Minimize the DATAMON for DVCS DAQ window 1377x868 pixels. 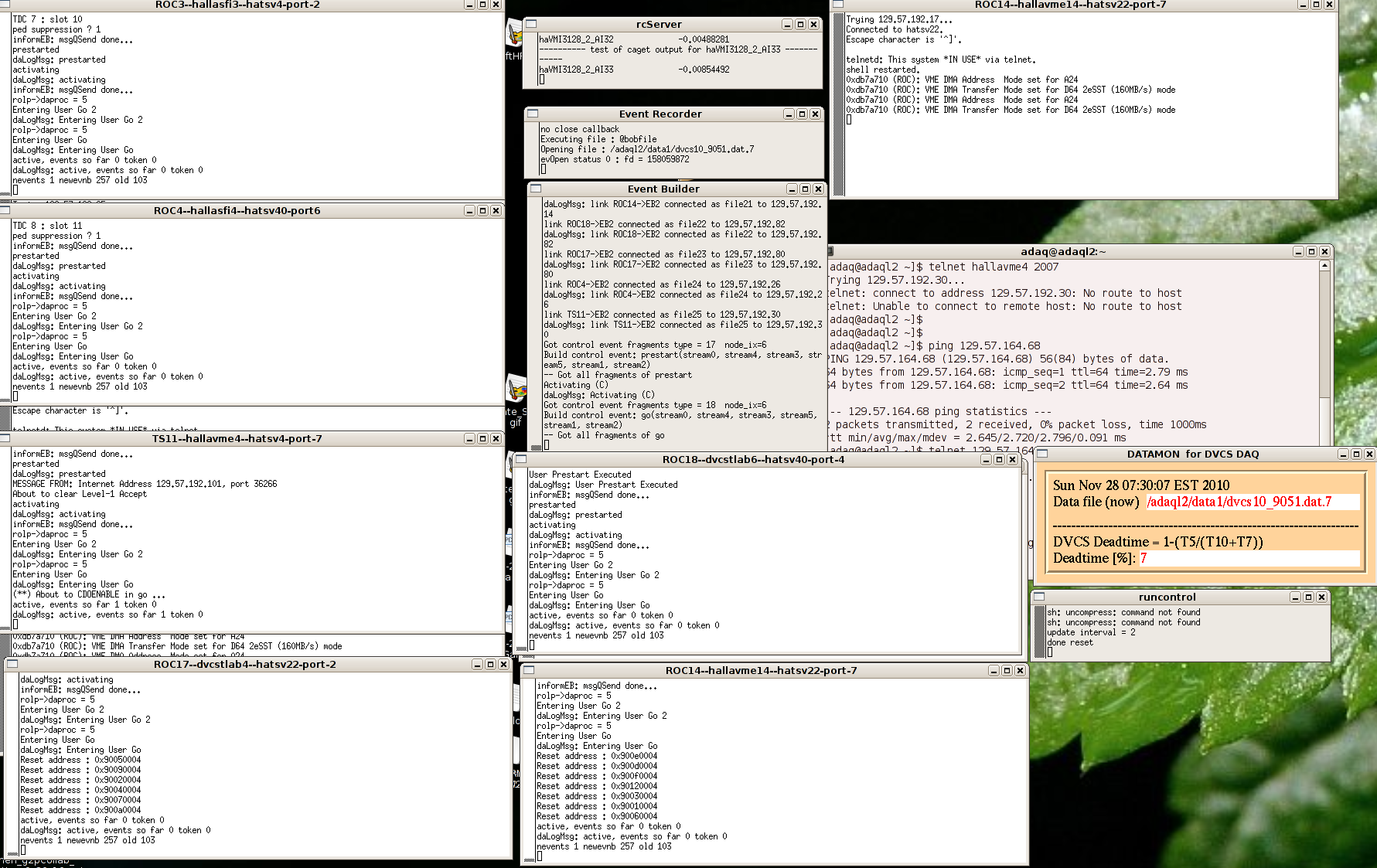point(1343,454)
